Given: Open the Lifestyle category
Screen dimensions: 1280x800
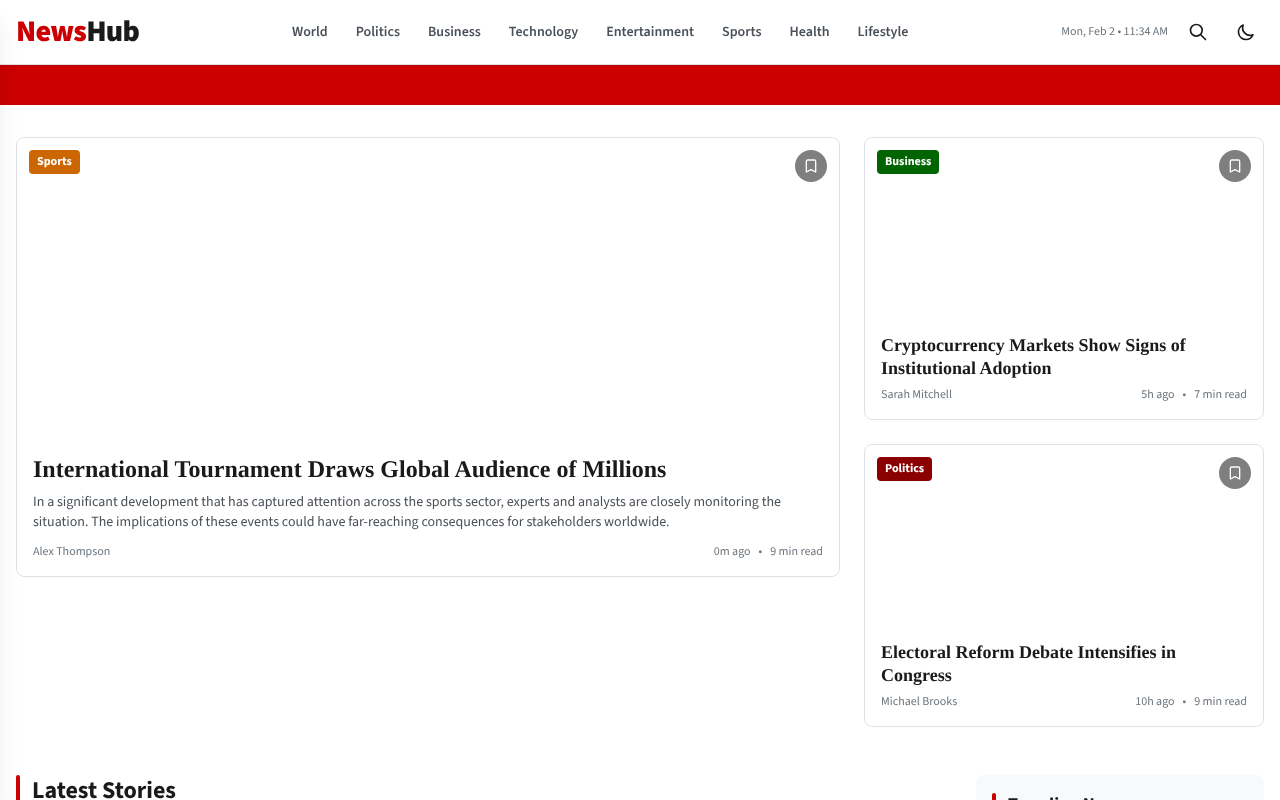Looking at the screenshot, I should click(x=882, y=32).
